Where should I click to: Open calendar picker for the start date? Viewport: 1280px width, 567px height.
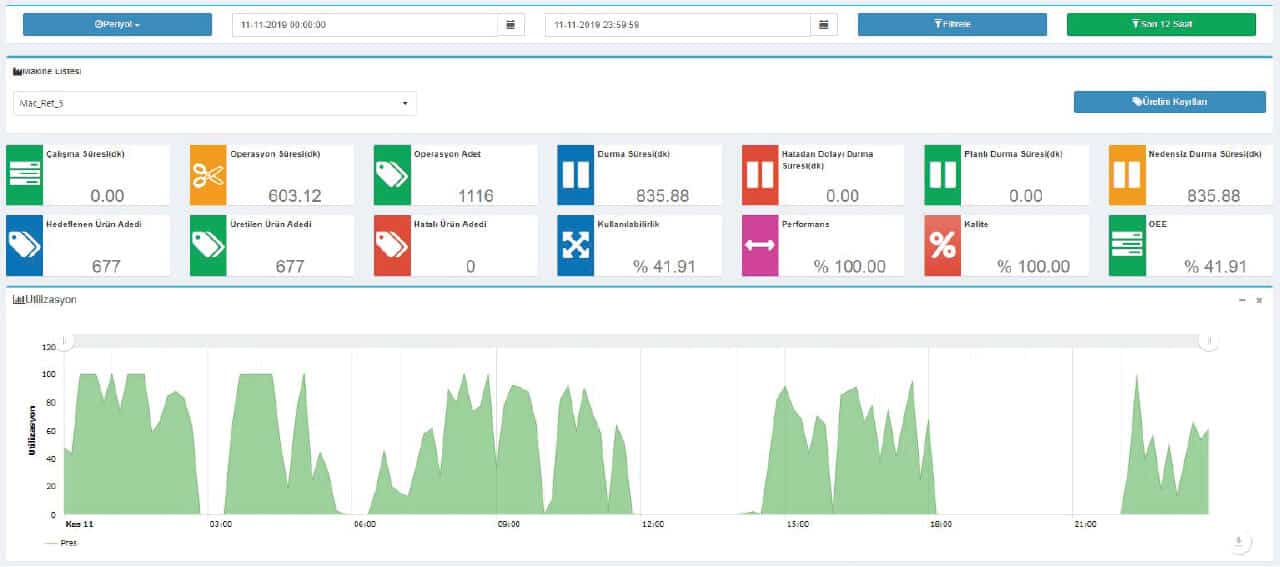(511, 25)
